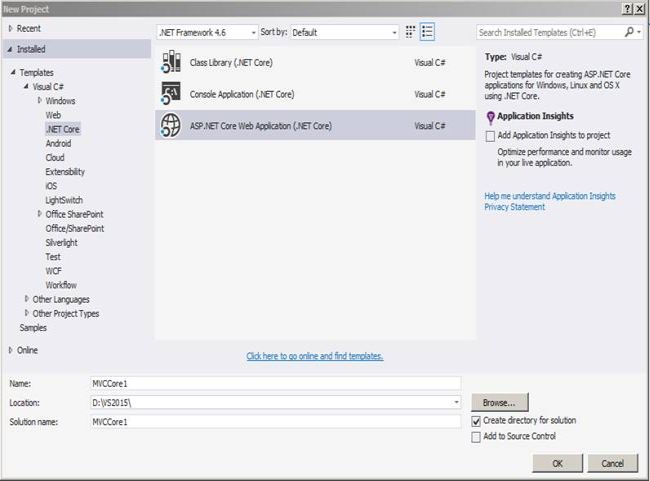650x481 pixels.
Task: Click the project Name input field
Action: click(x=276, y=384)
